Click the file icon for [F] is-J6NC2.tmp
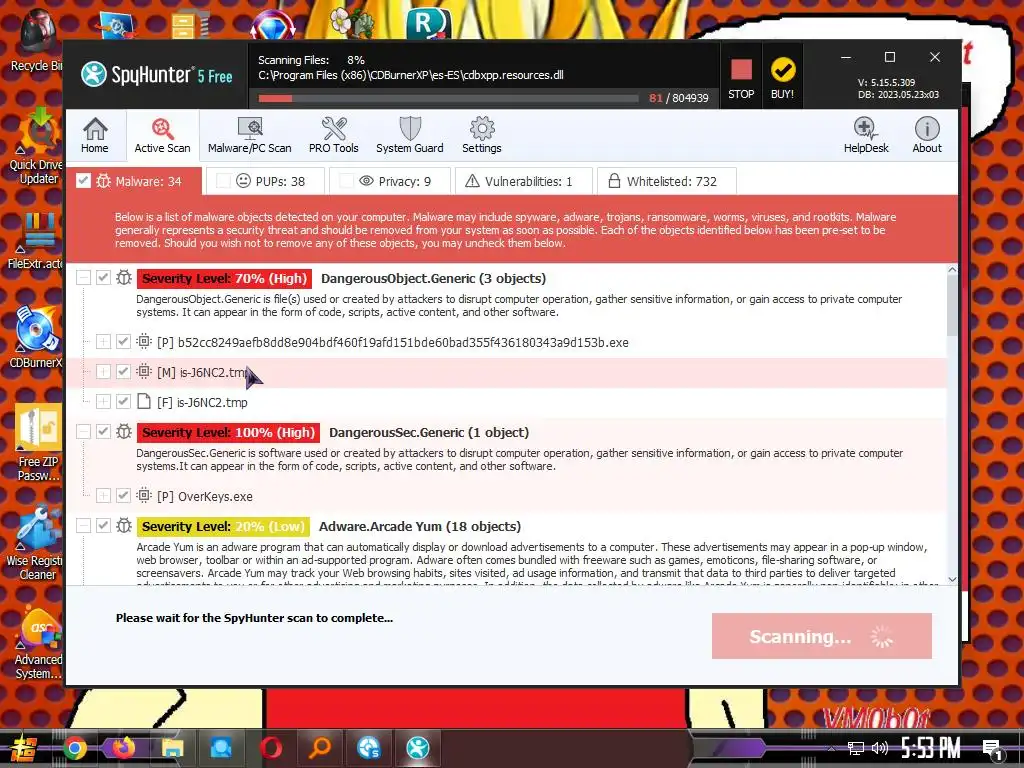The image size is (1024, 768). (x=144, y=402)
